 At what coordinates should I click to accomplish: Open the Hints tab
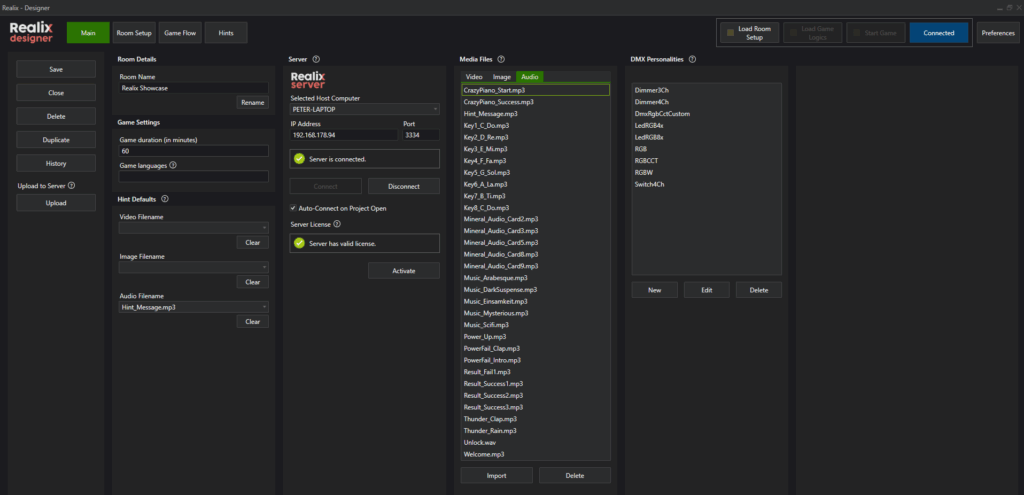point(226,33)
